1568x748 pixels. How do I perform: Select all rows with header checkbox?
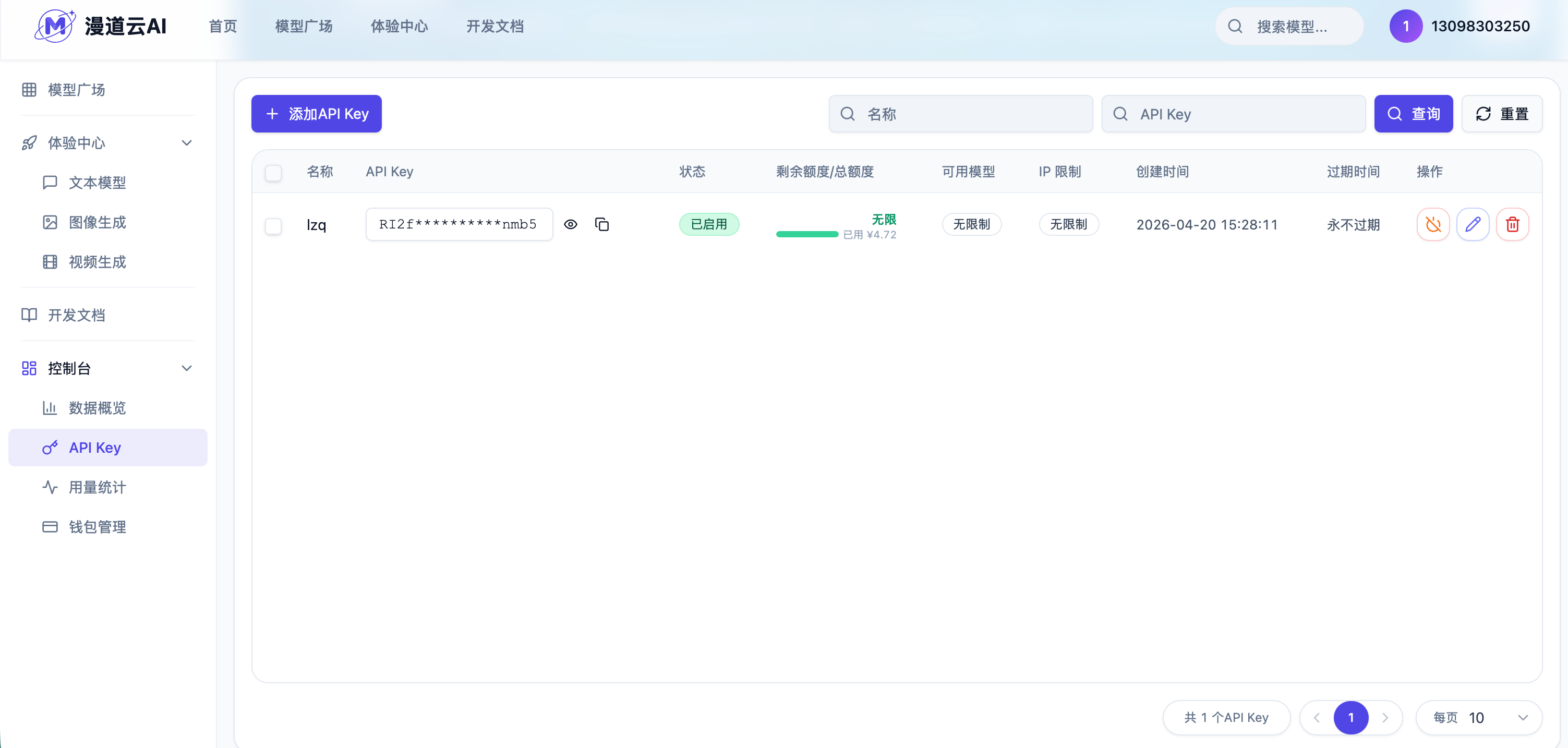[x=273, y=173]
